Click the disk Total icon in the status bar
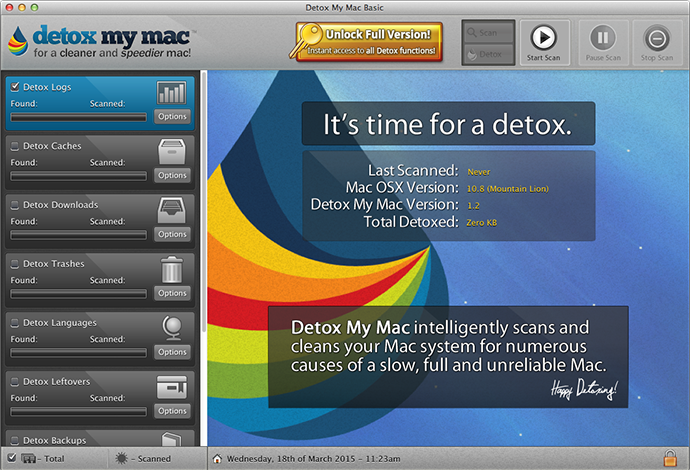 click(29, 459)
